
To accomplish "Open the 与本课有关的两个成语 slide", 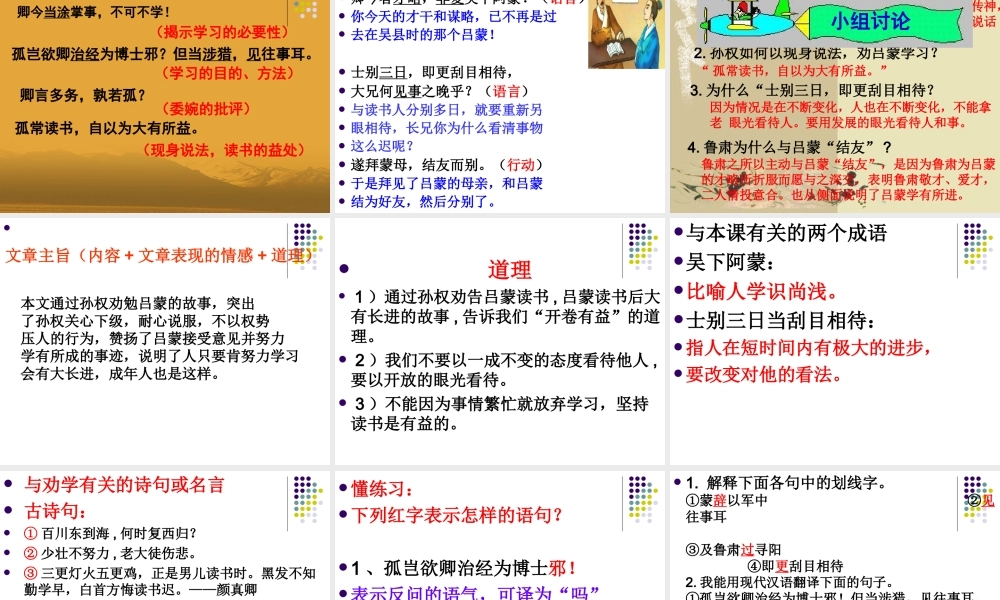I will click(x=835, y=341).
